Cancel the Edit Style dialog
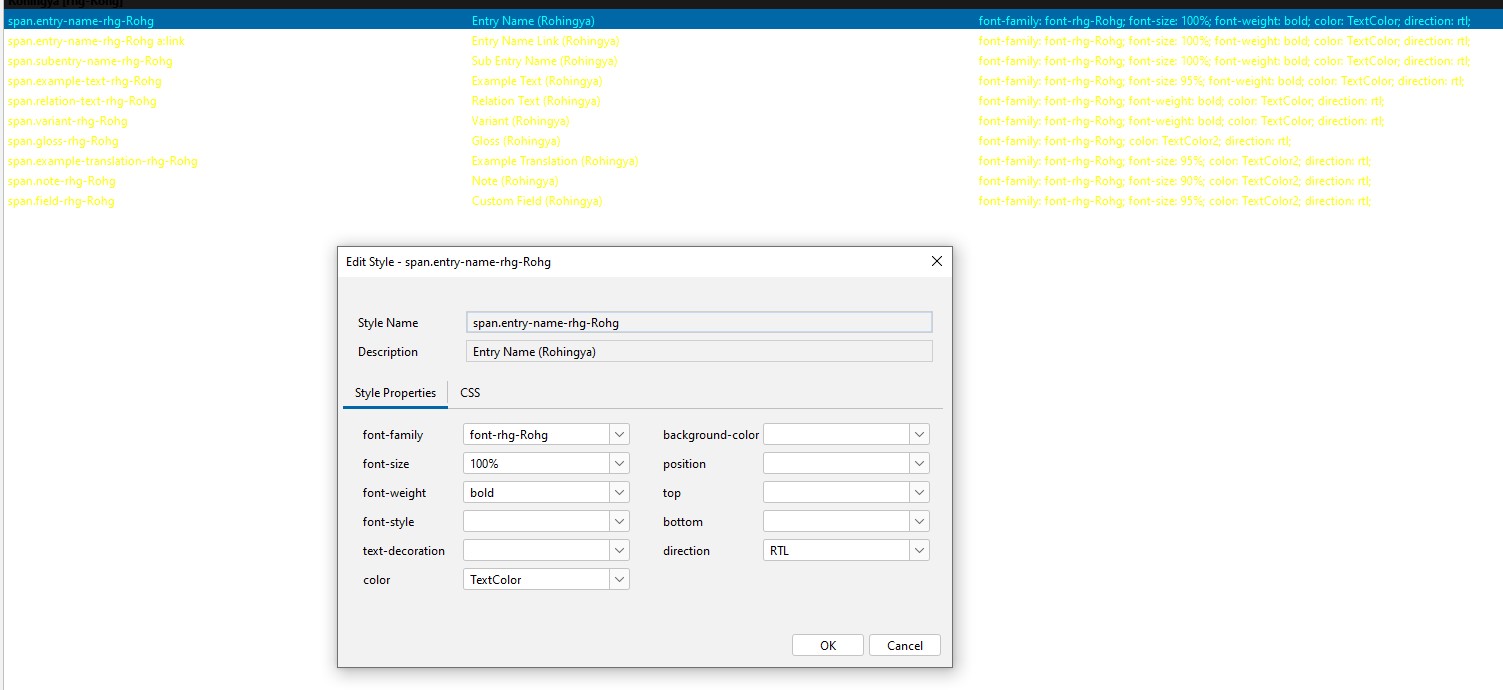 [x=904, y=644]
